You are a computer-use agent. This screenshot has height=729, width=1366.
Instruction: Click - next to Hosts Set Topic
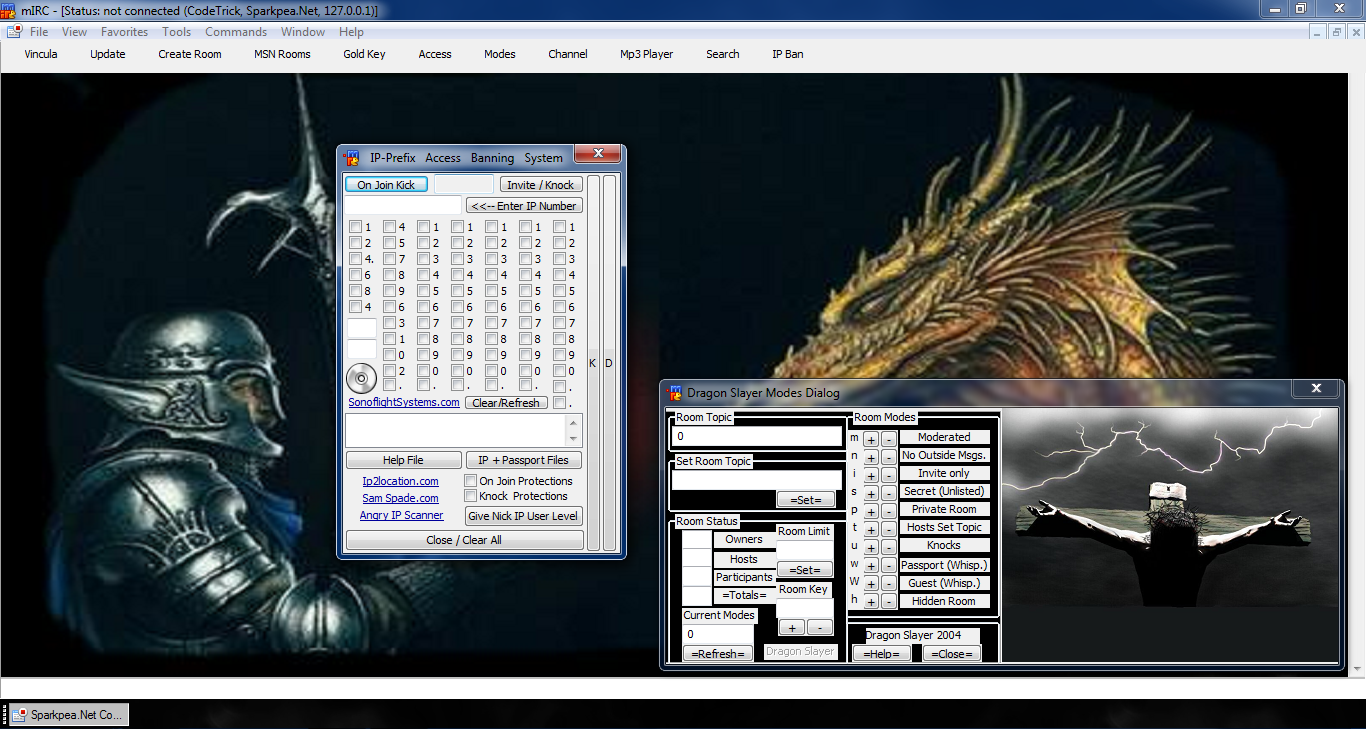tap(889, 529)
